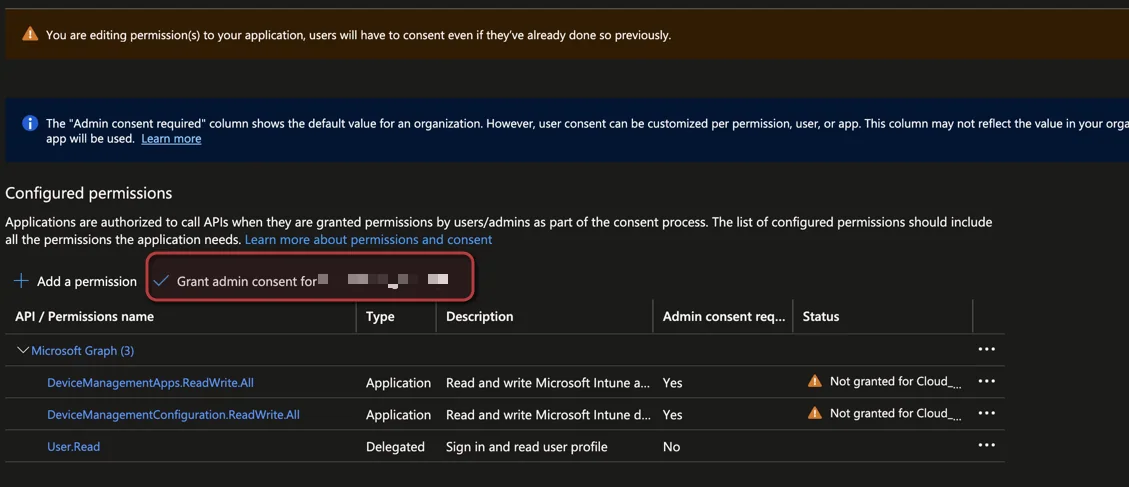Click warning icon in DeviceManagementApps.ReadWrite.All status
Viewport: 1129px width, 487px height.
pyautogui.click(x=814, y=381)
